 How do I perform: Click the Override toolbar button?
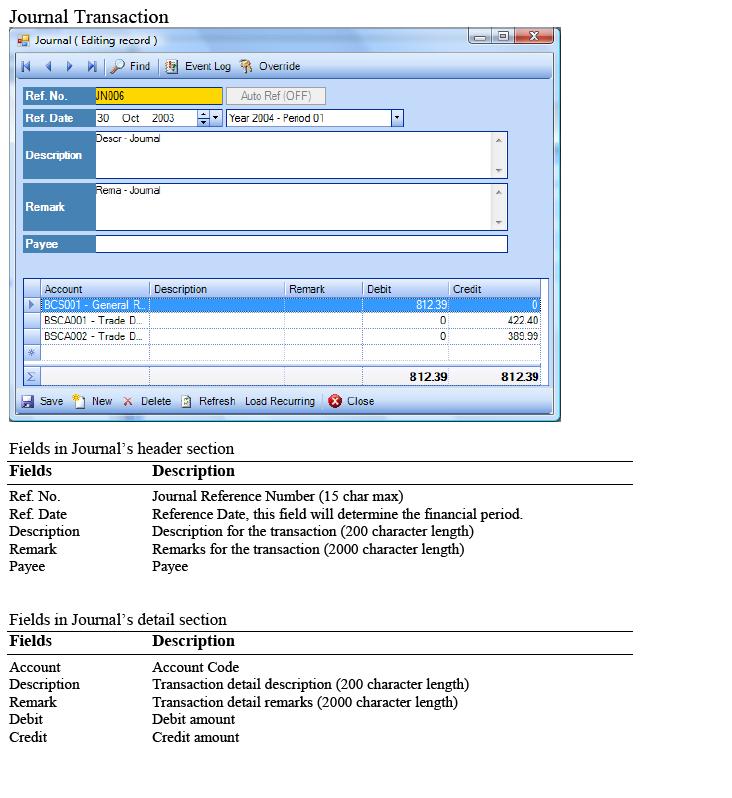tap(269, 66)
